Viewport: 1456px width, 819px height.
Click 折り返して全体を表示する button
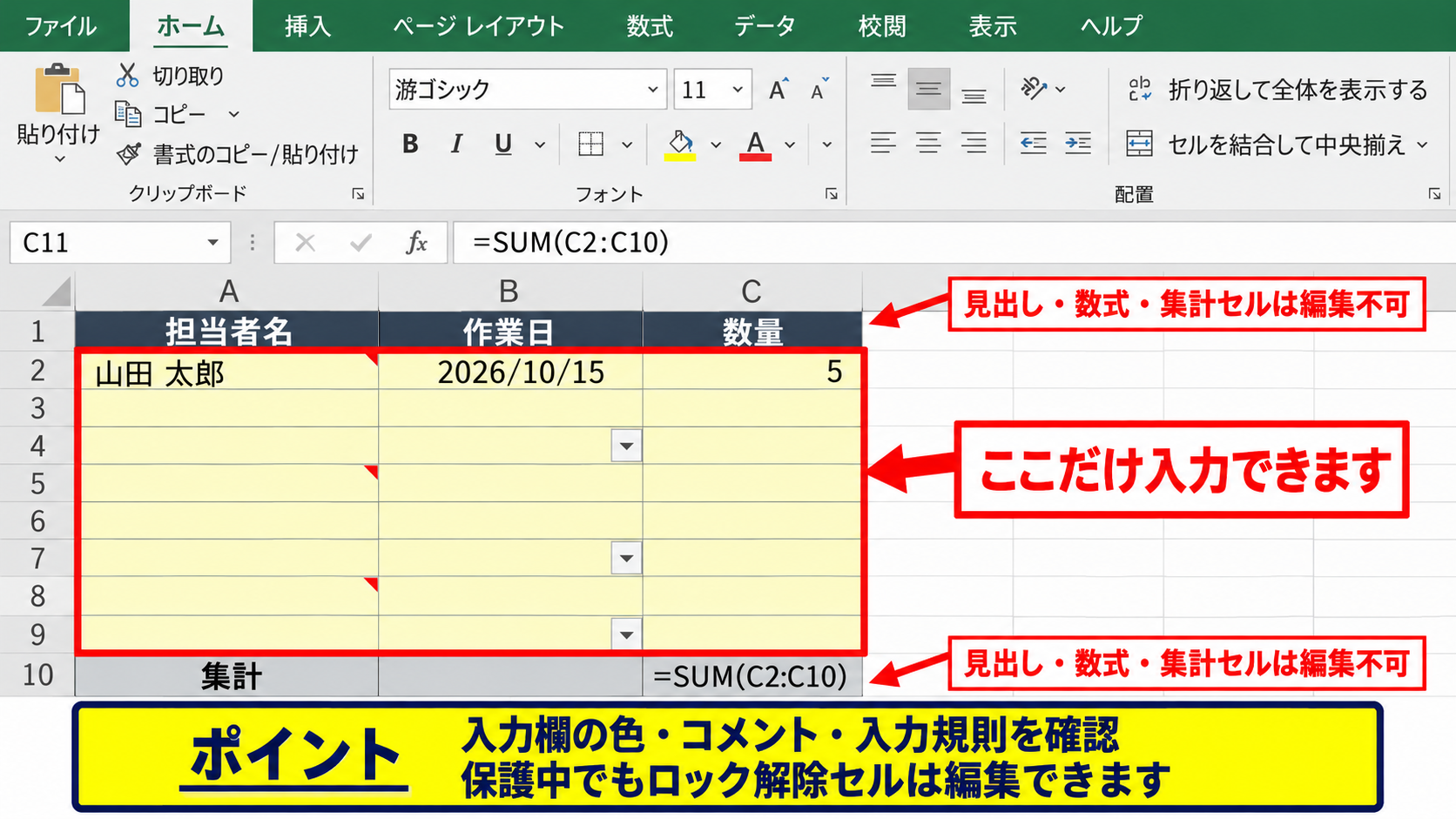point(1277,90)
